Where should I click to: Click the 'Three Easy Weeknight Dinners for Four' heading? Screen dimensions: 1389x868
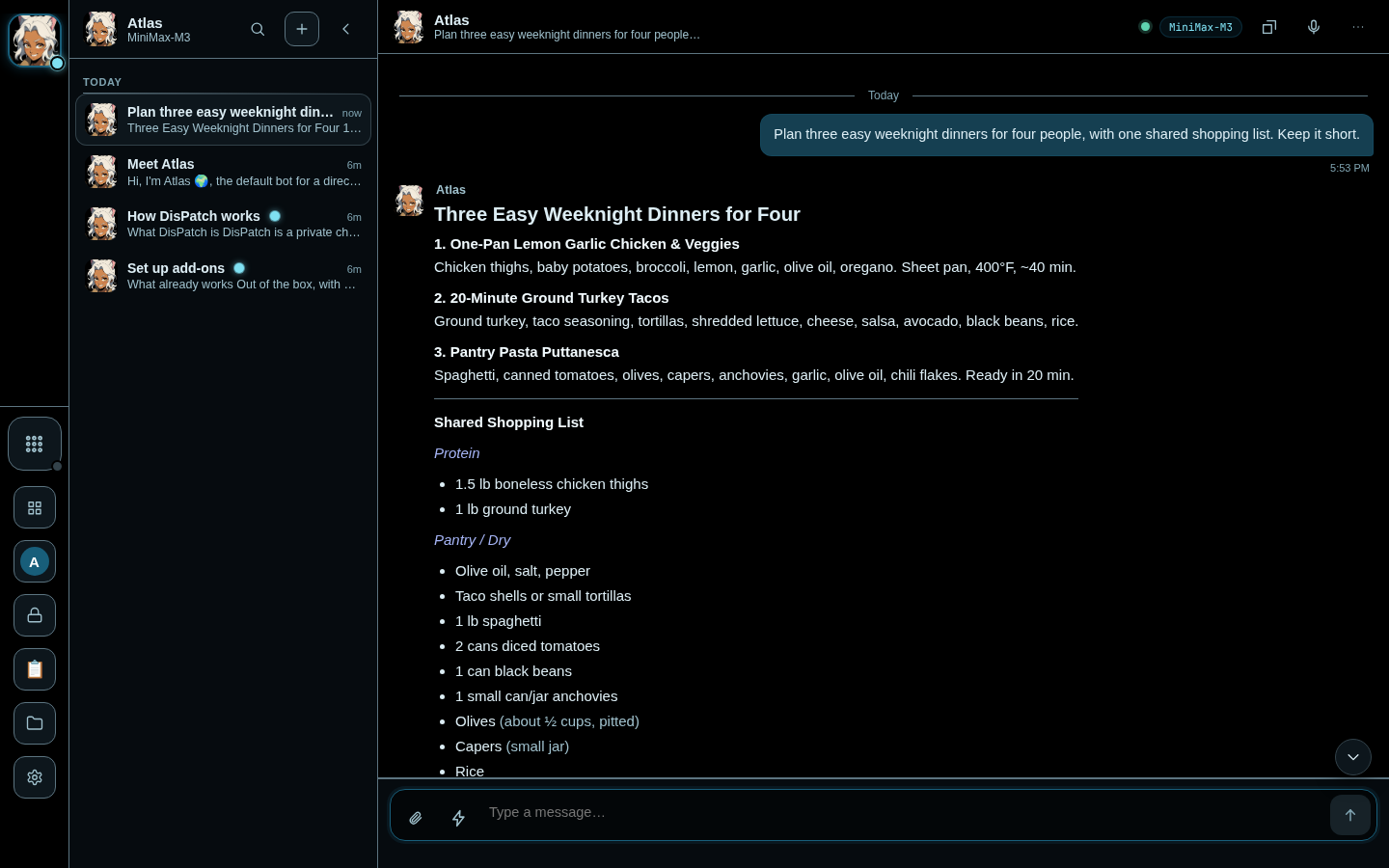[617, 214]
